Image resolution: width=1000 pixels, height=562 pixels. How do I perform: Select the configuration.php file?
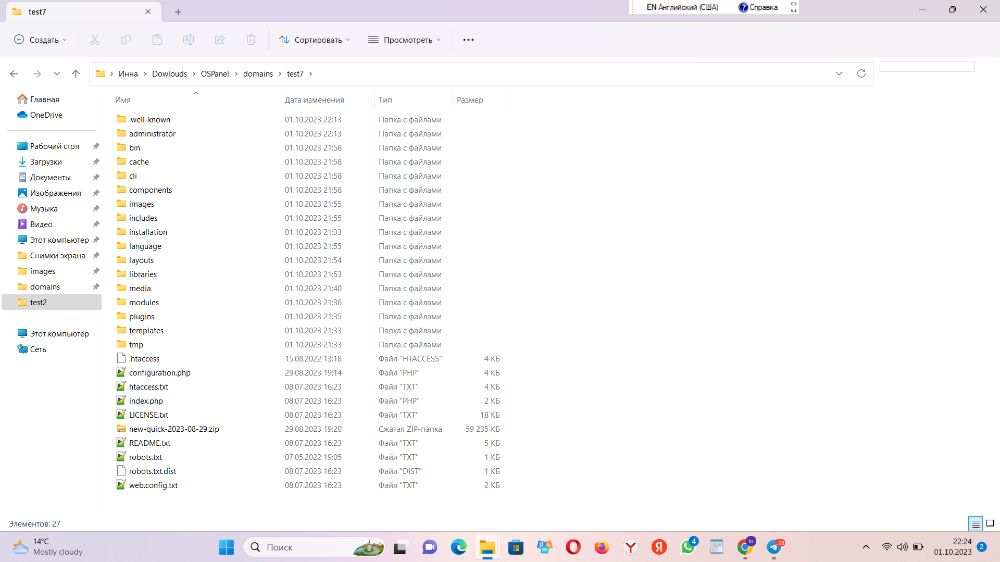[159, 372]
